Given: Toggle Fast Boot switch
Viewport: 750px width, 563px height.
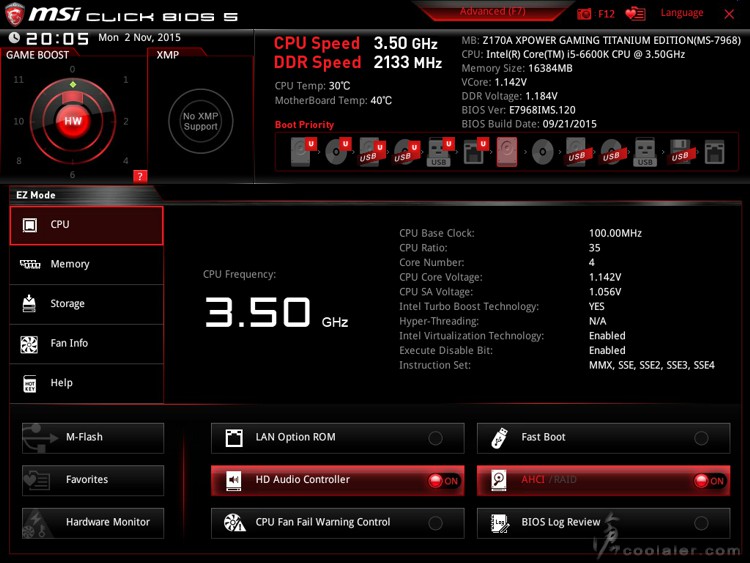Looking at the screenshot, I should [701, 438].
